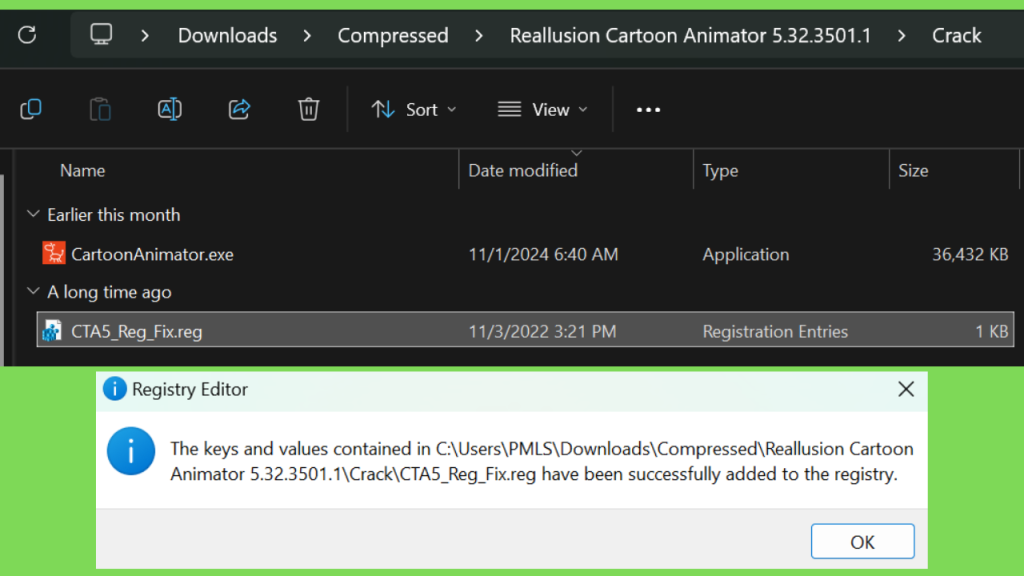Click OK in Registry Editor dialog
This screenshot has height=576, width=1024.
862,541
